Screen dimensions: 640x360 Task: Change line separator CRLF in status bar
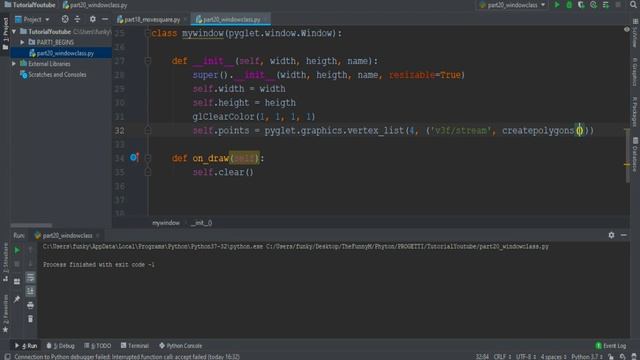502,357
